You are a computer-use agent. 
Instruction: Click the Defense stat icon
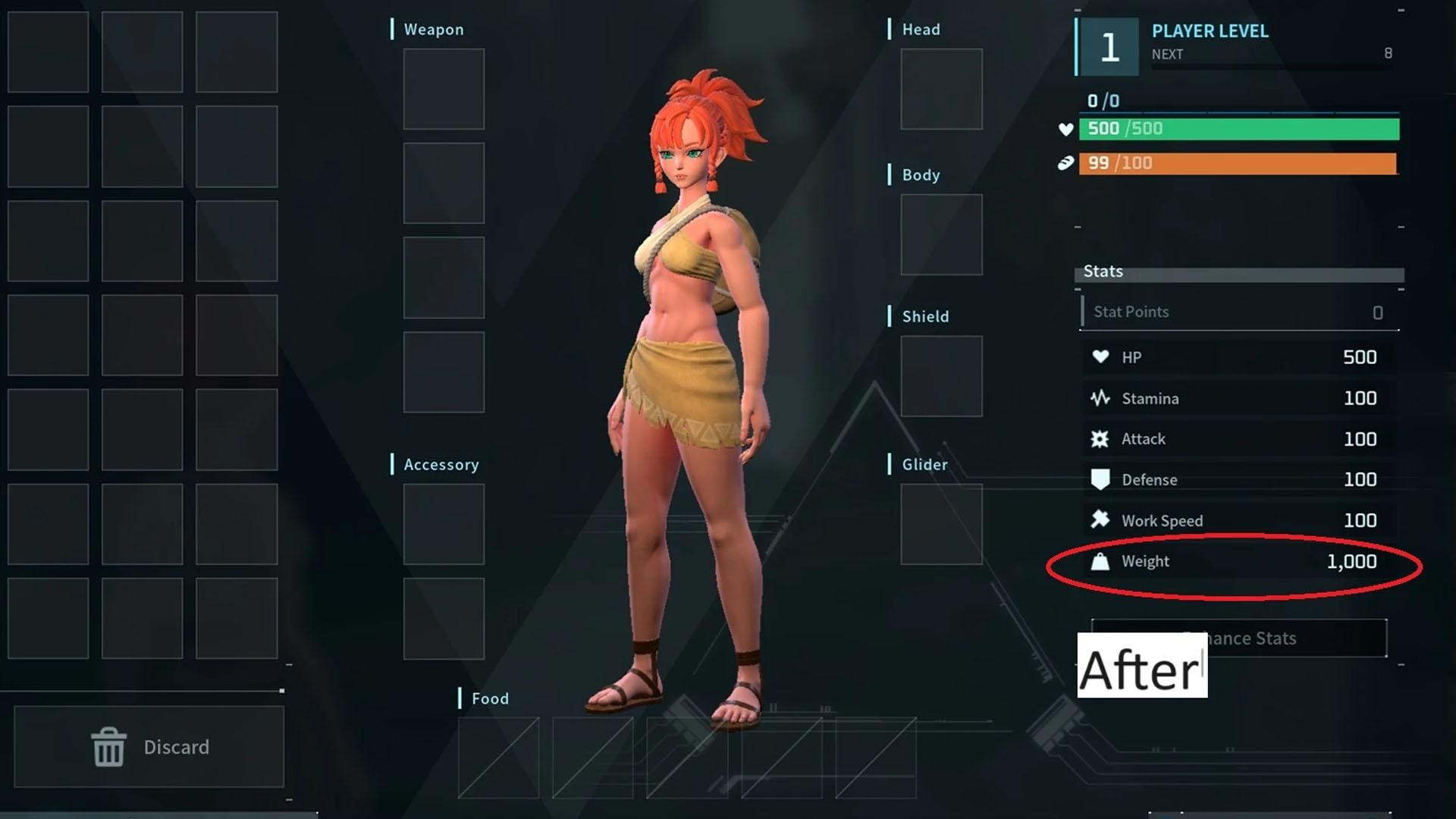click(x=1100, y=479)
